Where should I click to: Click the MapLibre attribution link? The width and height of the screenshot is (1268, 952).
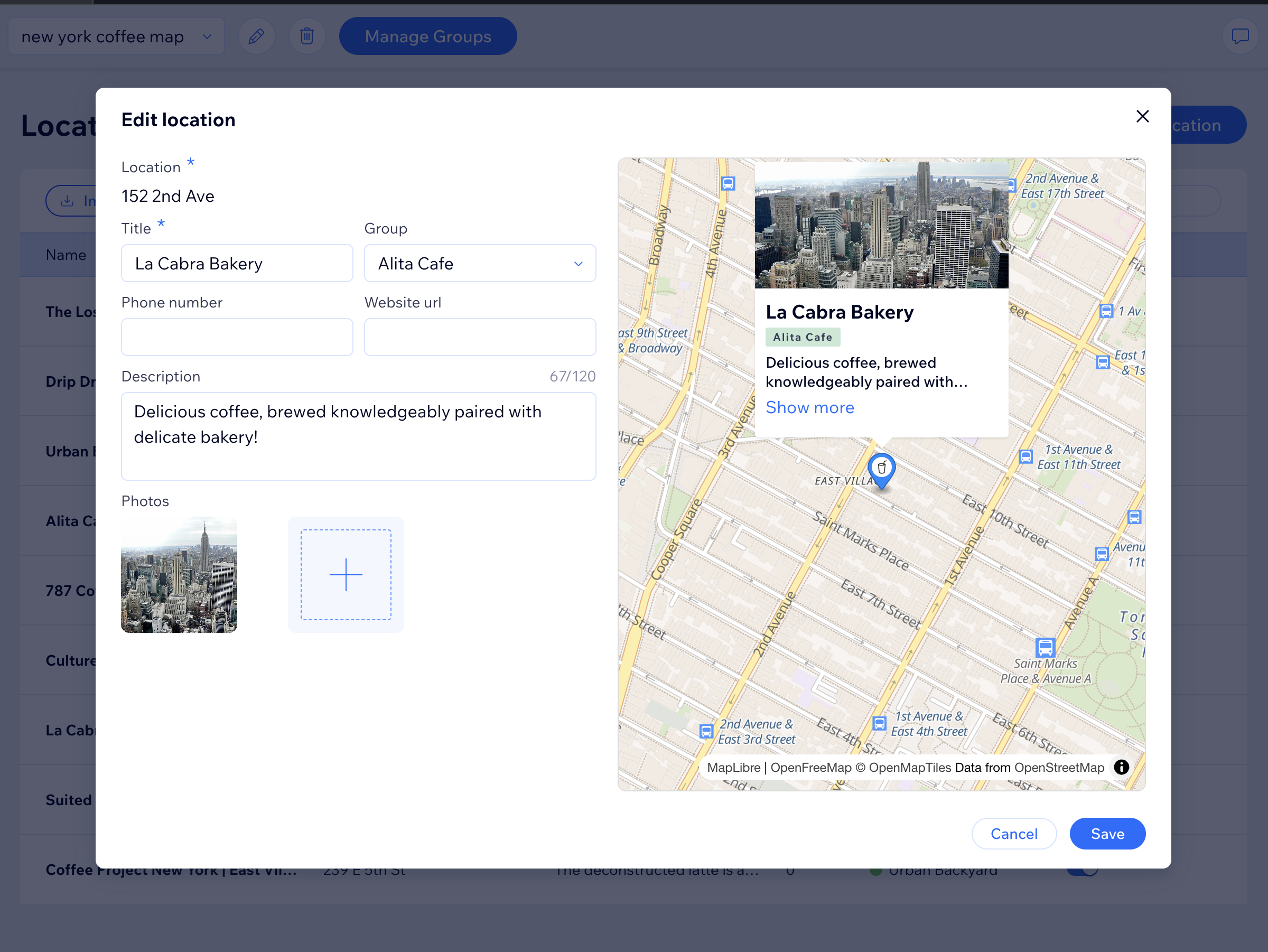pos(733,768)
